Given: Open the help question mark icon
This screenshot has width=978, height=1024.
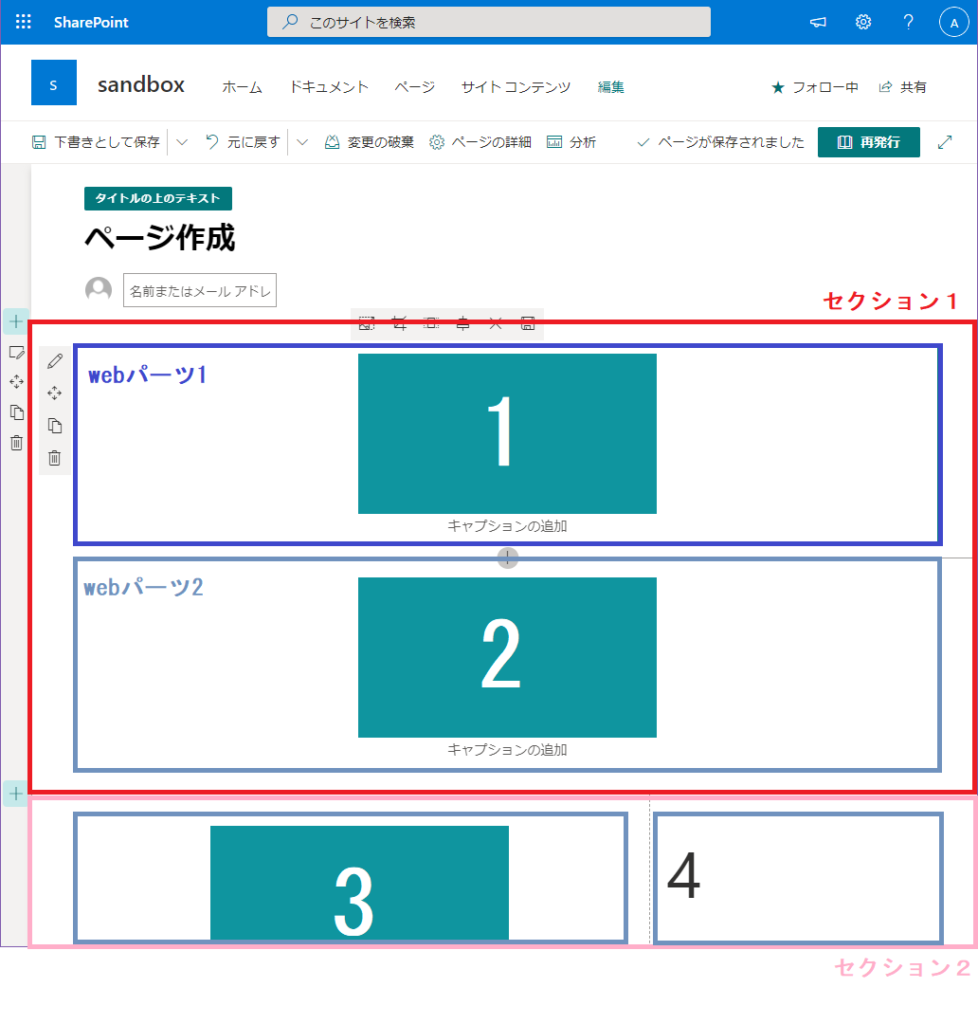Looking at the screenshot, I should point(908,22).
